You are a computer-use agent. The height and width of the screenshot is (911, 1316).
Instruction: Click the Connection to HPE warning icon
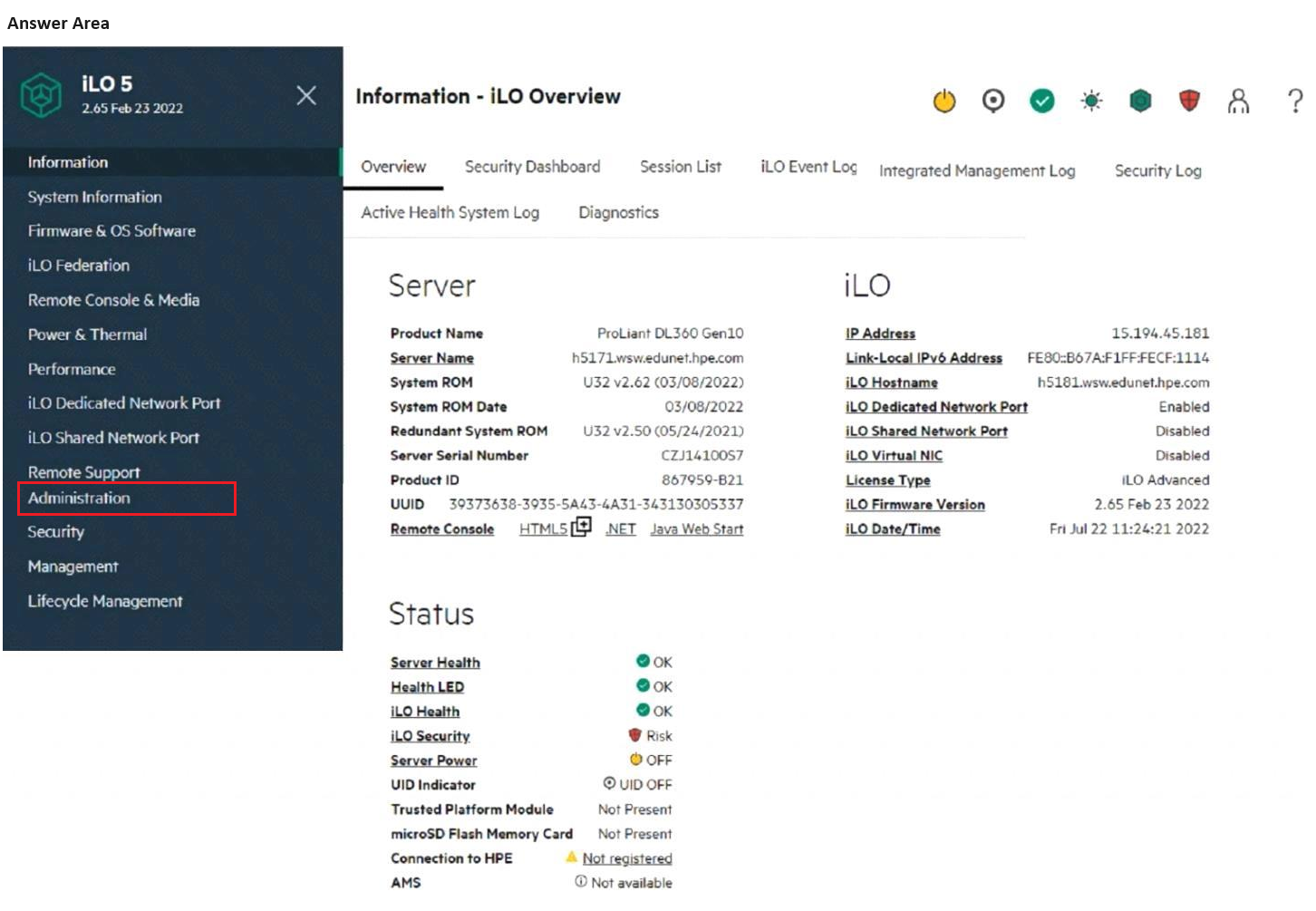[571, 857]
